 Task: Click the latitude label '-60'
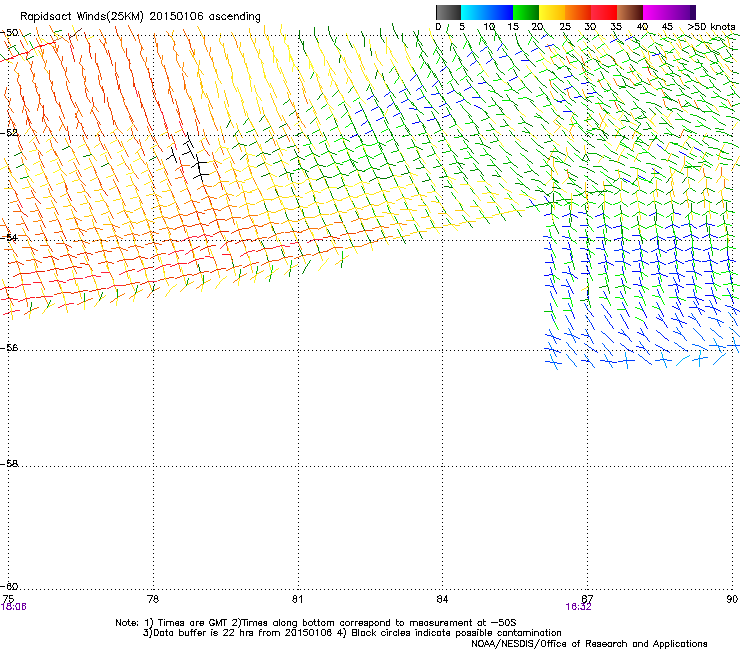tap(9, 586)
